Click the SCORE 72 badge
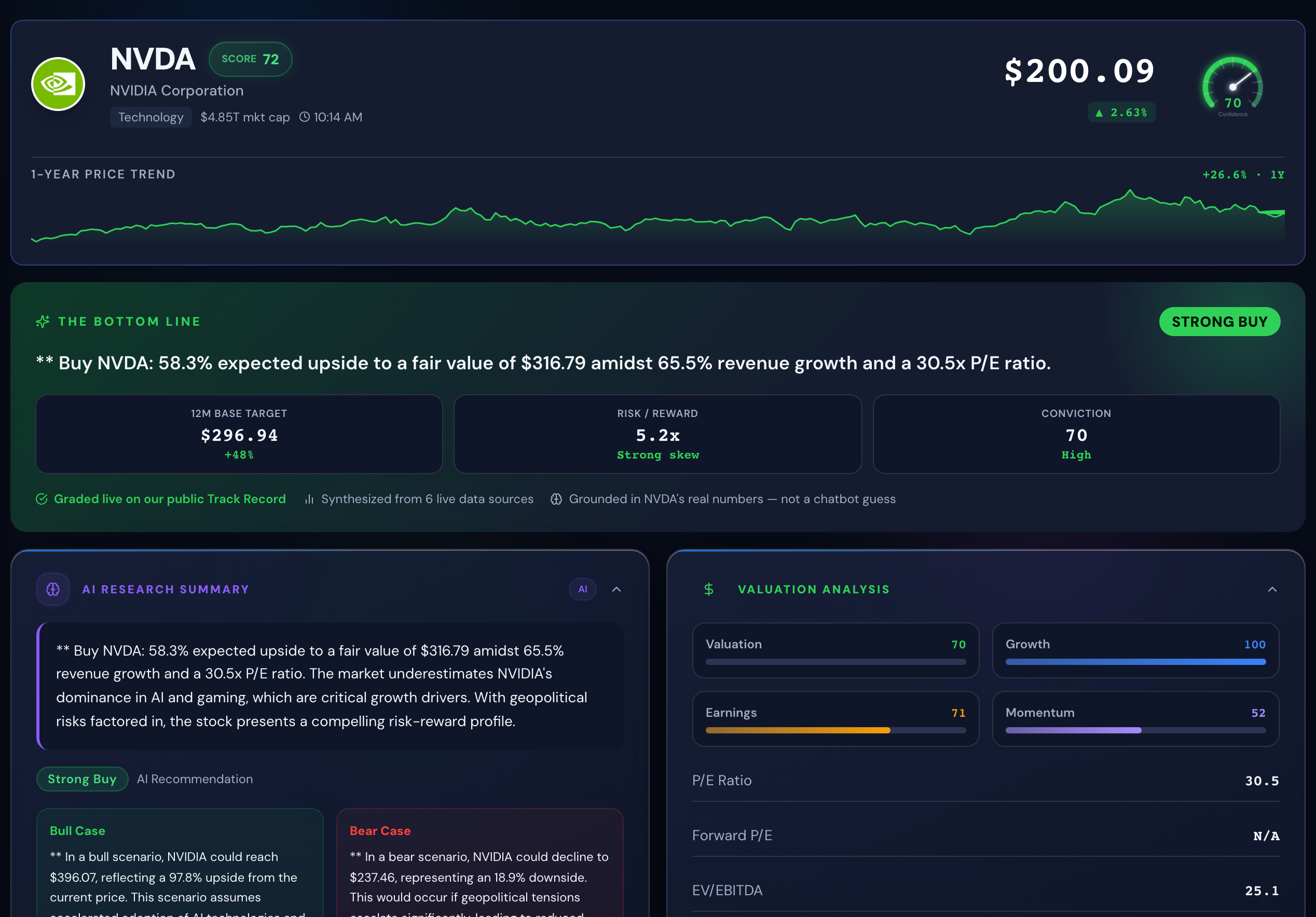 [x=251, y=59]
